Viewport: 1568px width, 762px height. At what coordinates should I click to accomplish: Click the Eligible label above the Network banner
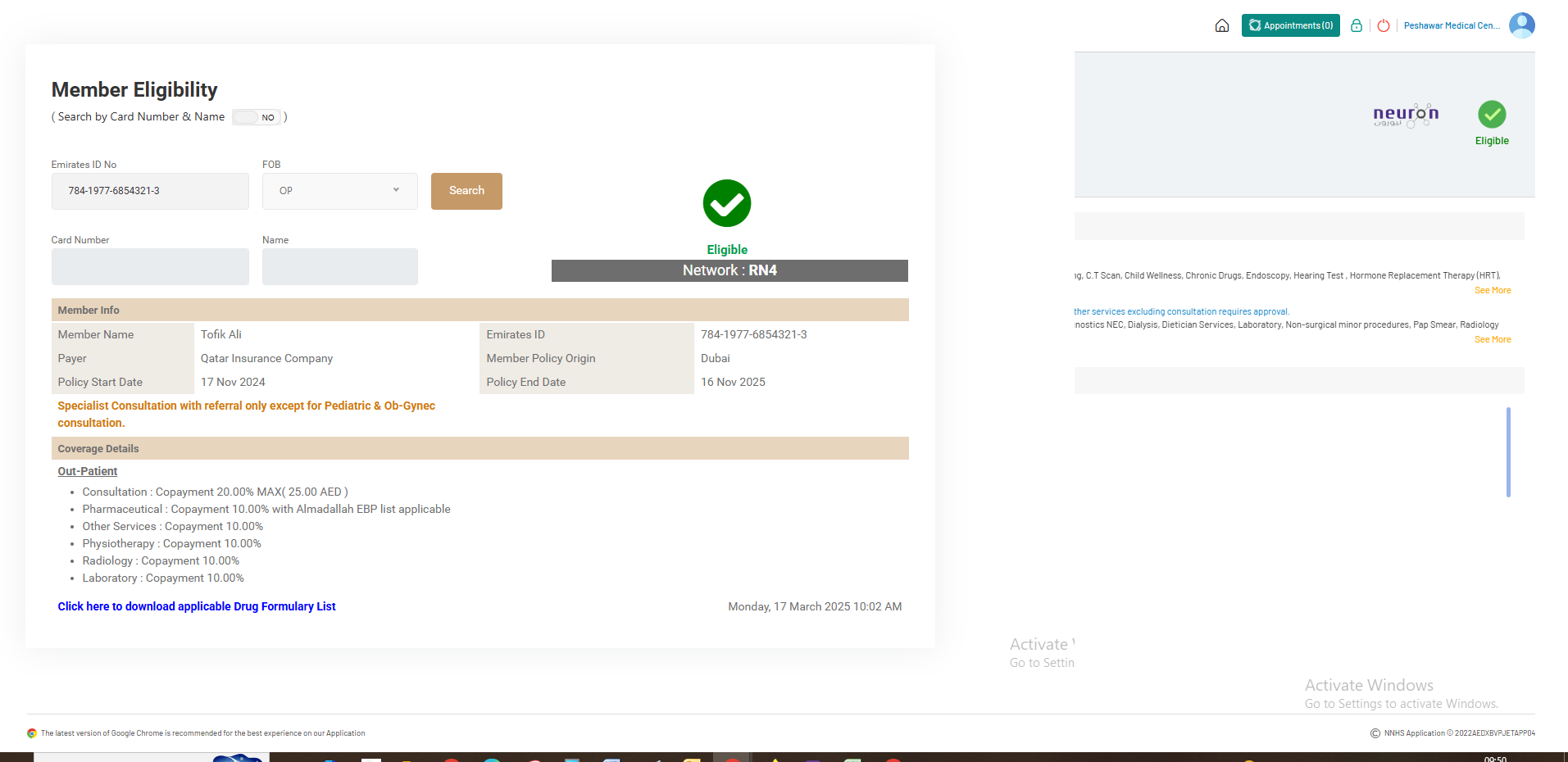727,250
